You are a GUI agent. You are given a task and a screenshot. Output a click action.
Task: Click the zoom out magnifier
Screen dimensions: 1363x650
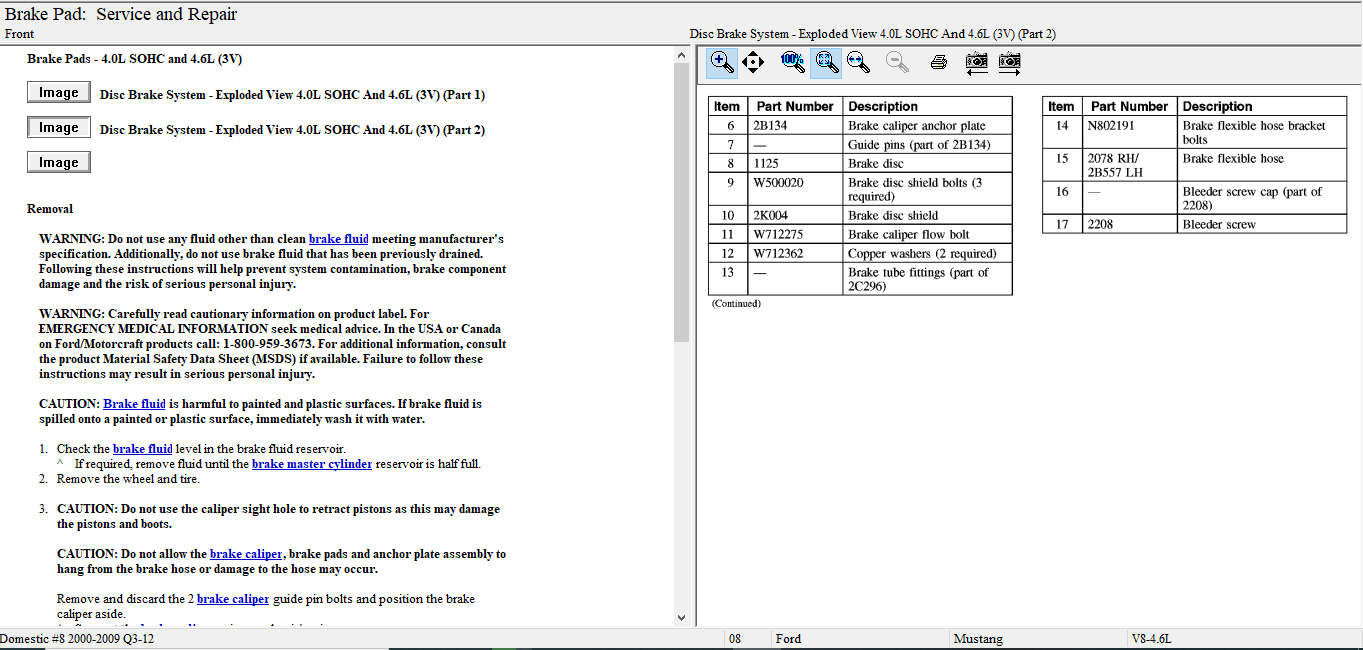click(x=897, y=63)
